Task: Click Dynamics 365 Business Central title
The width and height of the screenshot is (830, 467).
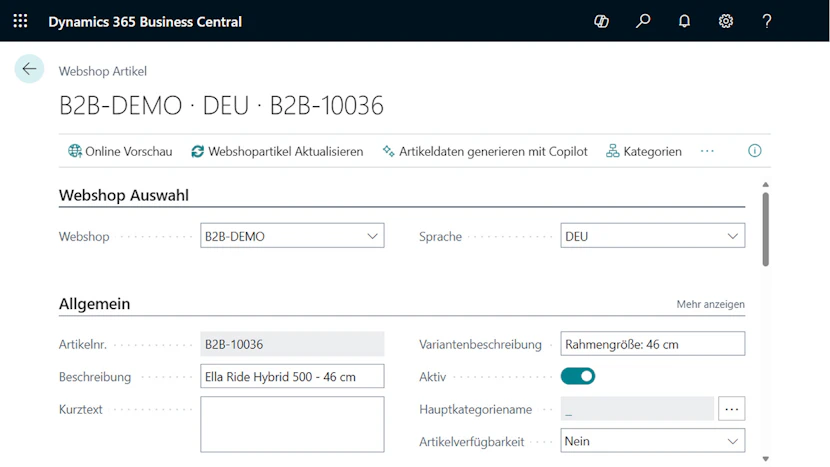Action: (x=145, y=22)
